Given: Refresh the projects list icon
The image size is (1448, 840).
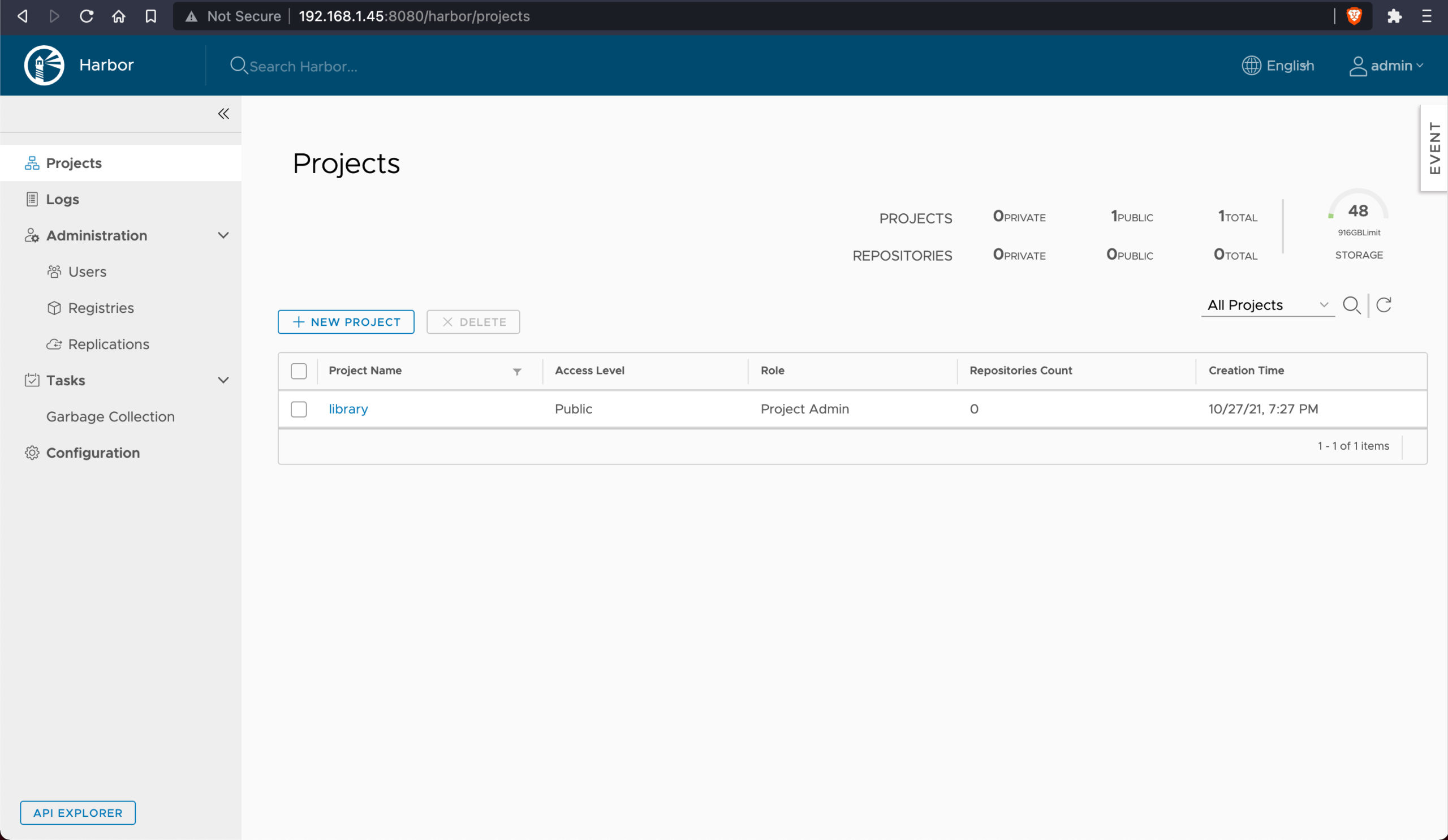Looking at the screenshot, I should (x=1384, y=304).
